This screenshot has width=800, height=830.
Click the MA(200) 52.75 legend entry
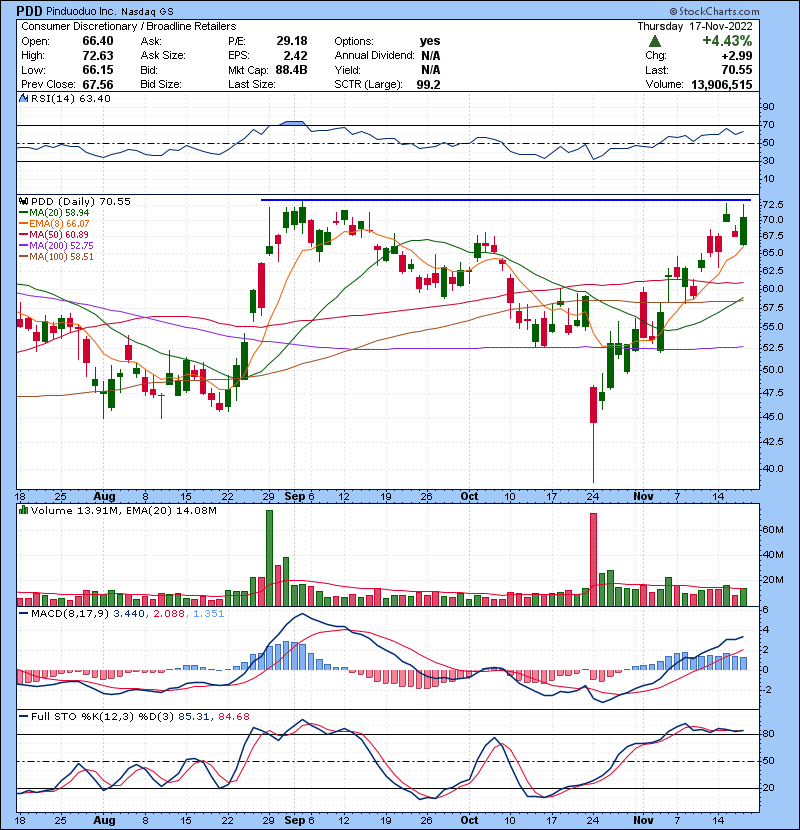coord(61,246)
